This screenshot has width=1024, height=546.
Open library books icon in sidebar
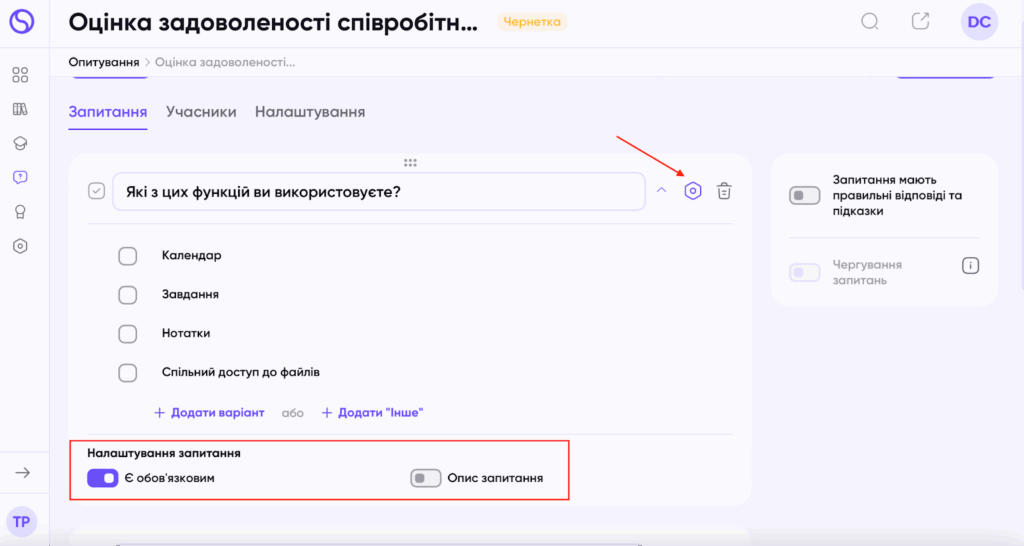(20, 109)
